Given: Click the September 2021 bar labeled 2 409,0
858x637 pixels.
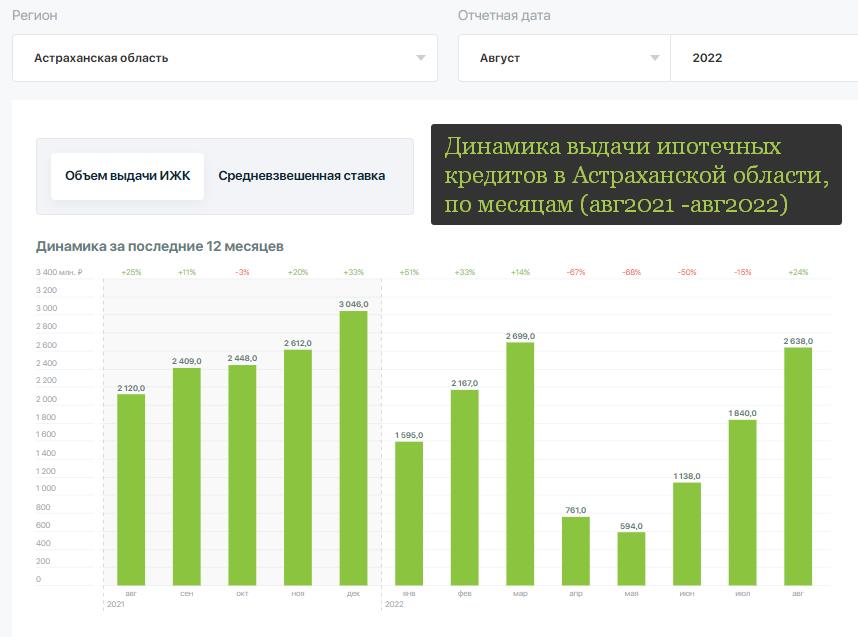Looking at the screenshot, I should (x=187, y=476).
